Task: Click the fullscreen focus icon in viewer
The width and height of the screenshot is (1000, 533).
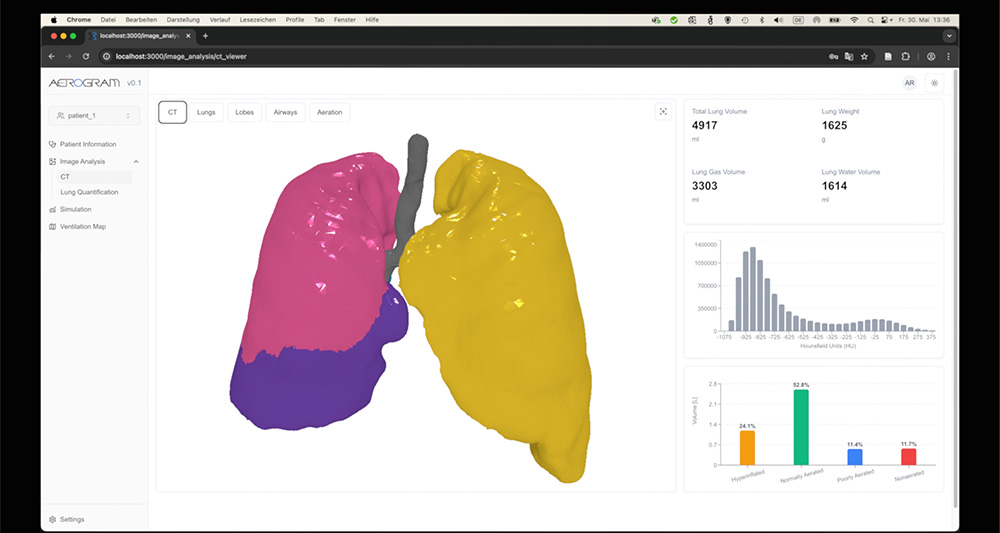Action: pos(663,112)
